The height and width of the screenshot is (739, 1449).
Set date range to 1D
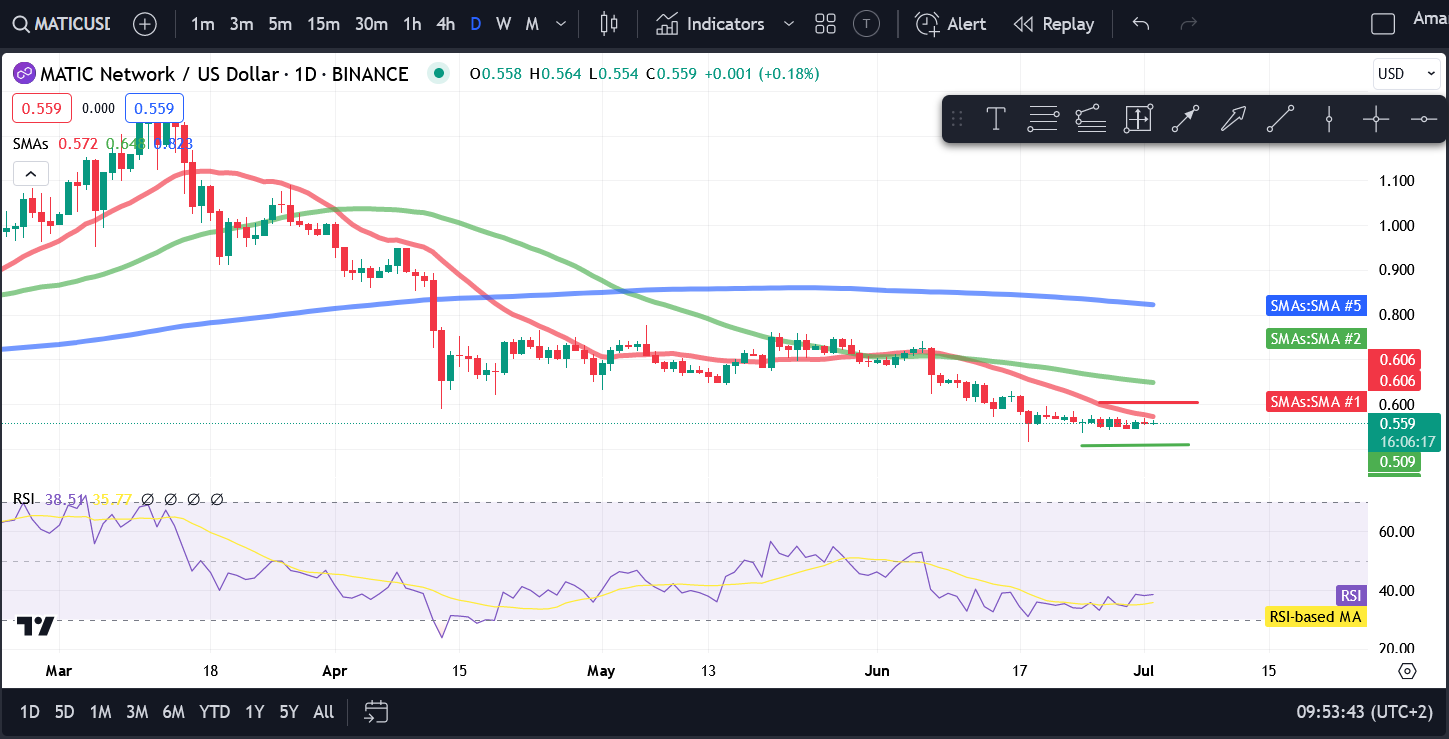coord(31,712)
